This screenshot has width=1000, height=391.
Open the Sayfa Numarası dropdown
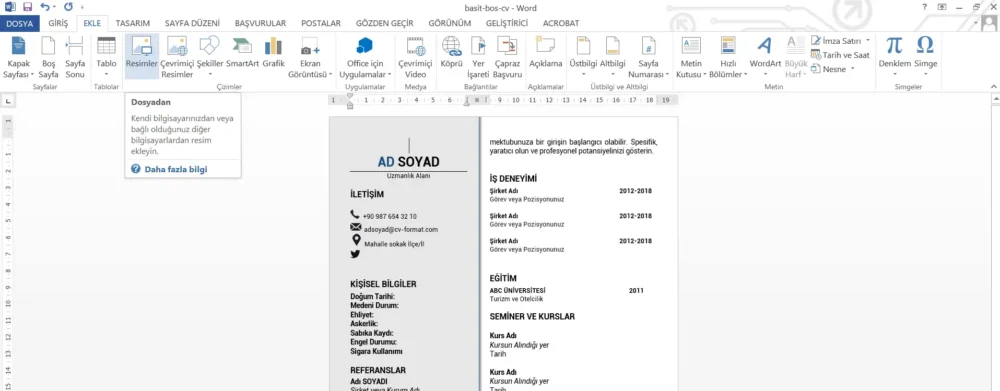pos(649,57)
